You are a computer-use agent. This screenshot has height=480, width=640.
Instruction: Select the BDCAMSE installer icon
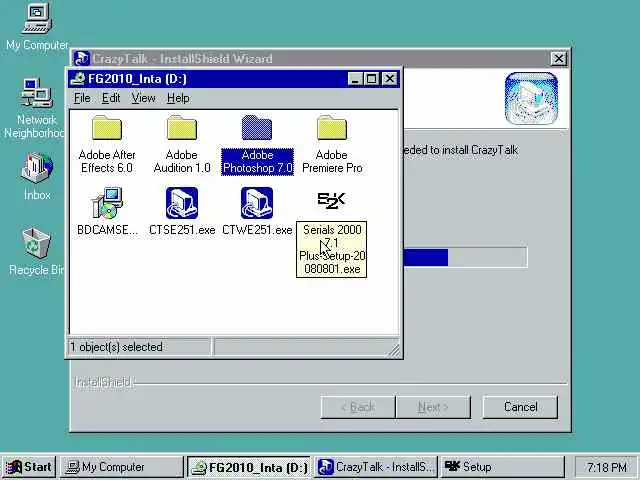pyautogui.click(x=107, y=203)
